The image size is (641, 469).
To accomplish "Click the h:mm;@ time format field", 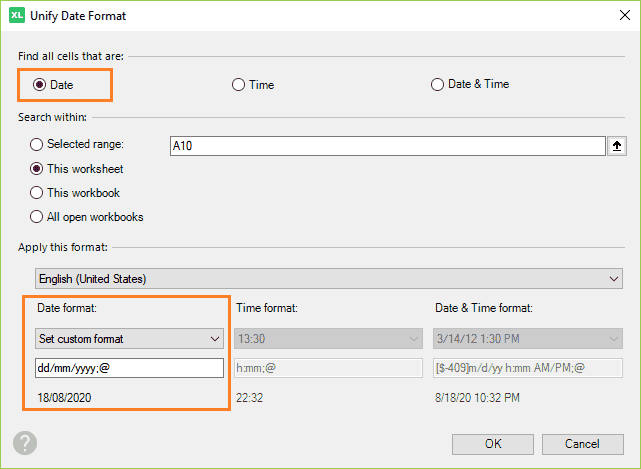I will pyautogui.click(x=328, y=368).
